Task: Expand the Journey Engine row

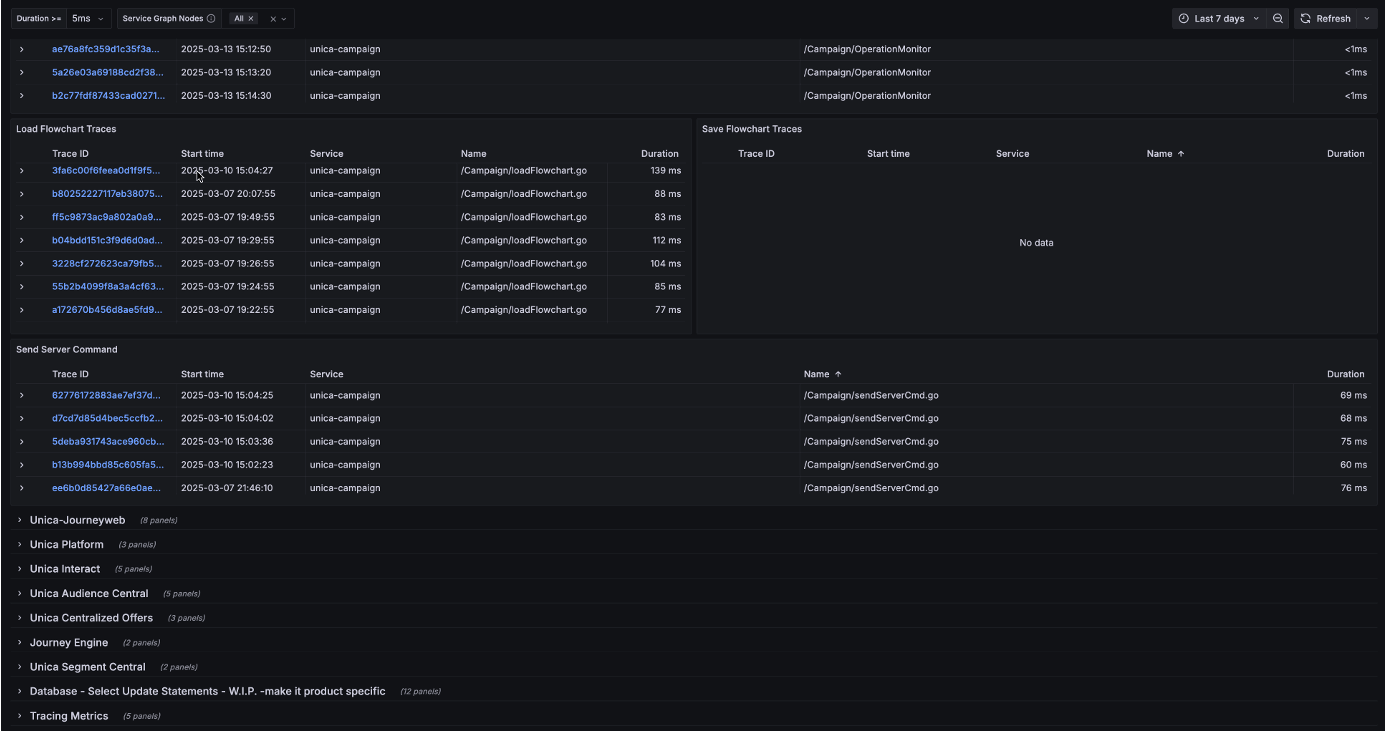Action: tap(69, 643)
